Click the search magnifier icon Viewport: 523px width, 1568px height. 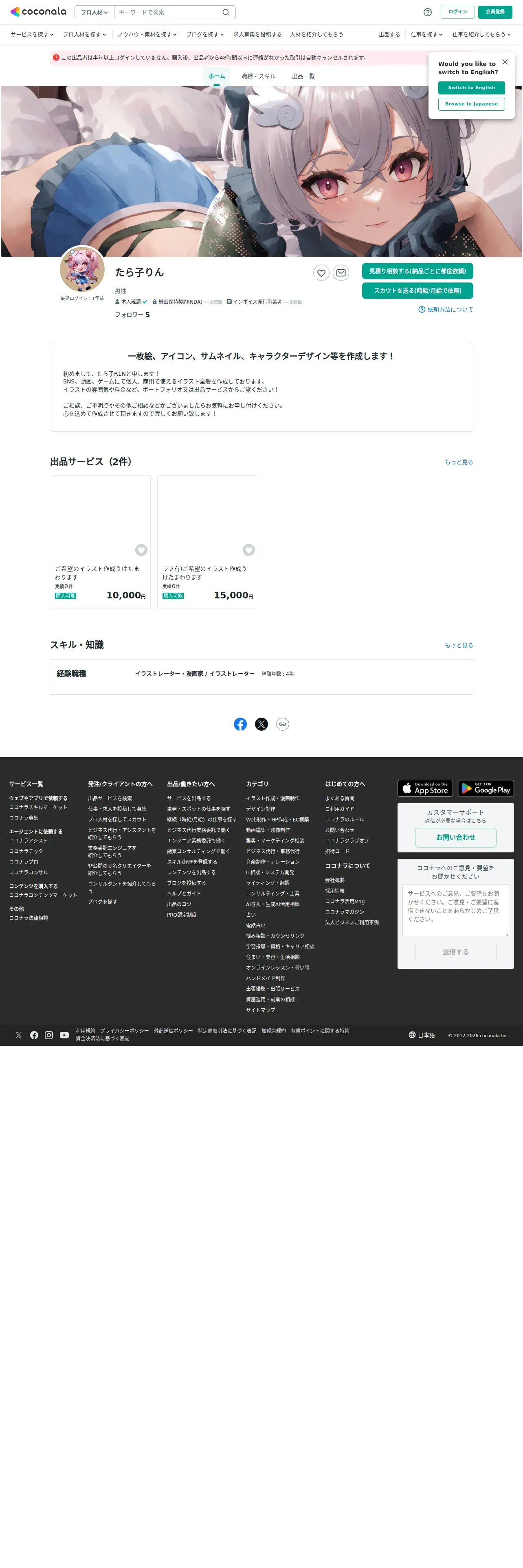(x=226, y=12)
